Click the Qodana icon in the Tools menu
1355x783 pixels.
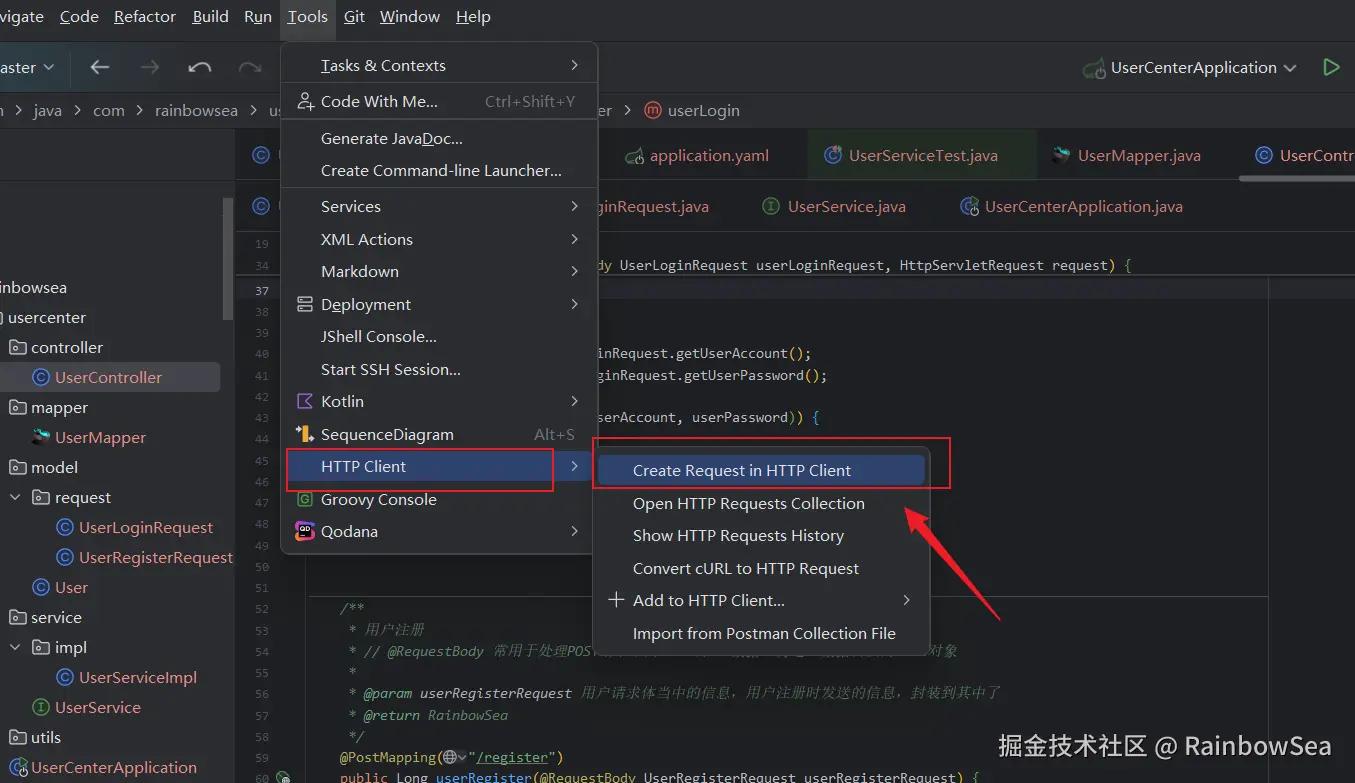[304, 531]
